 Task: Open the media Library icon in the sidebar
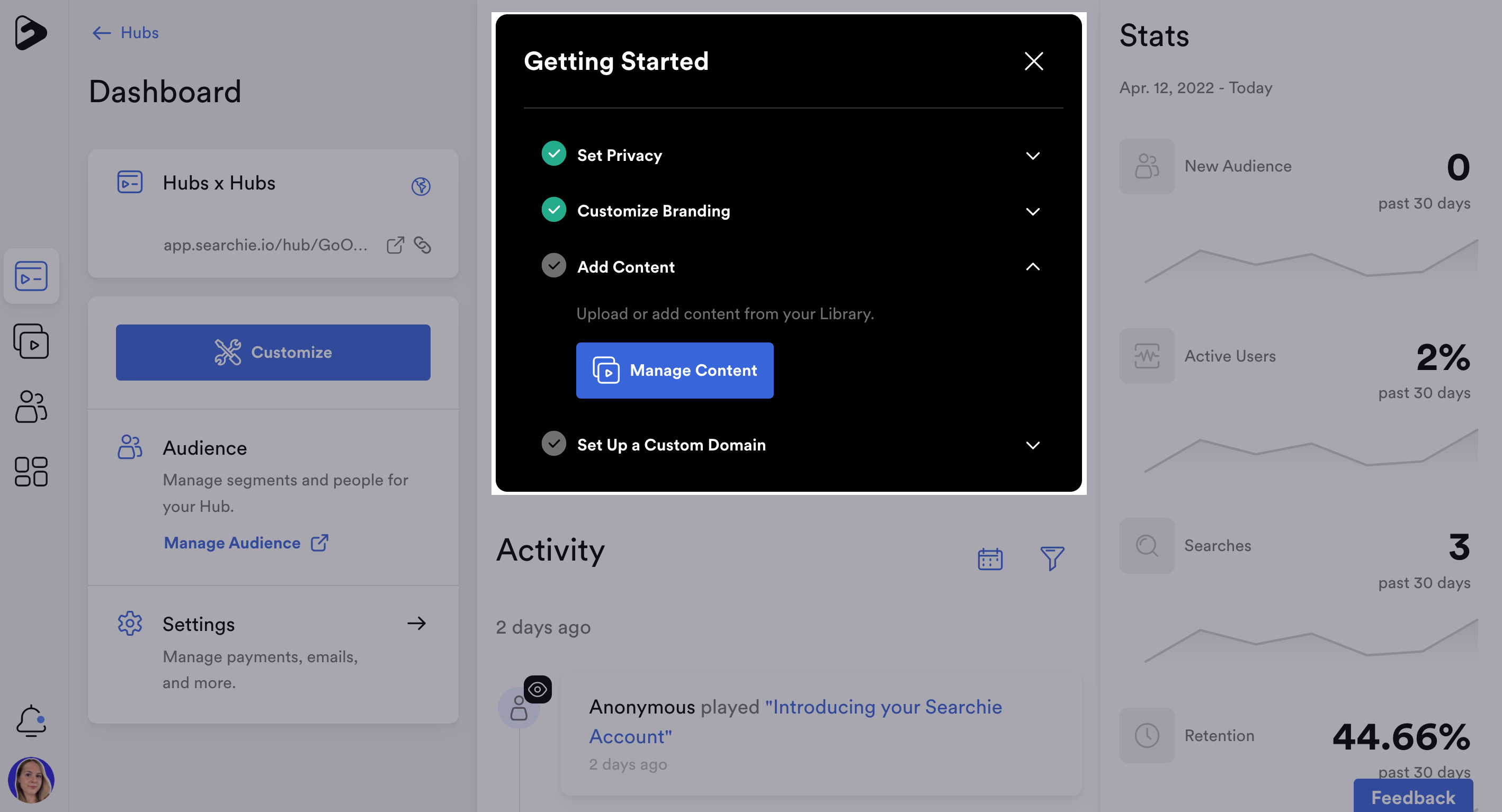31,341
